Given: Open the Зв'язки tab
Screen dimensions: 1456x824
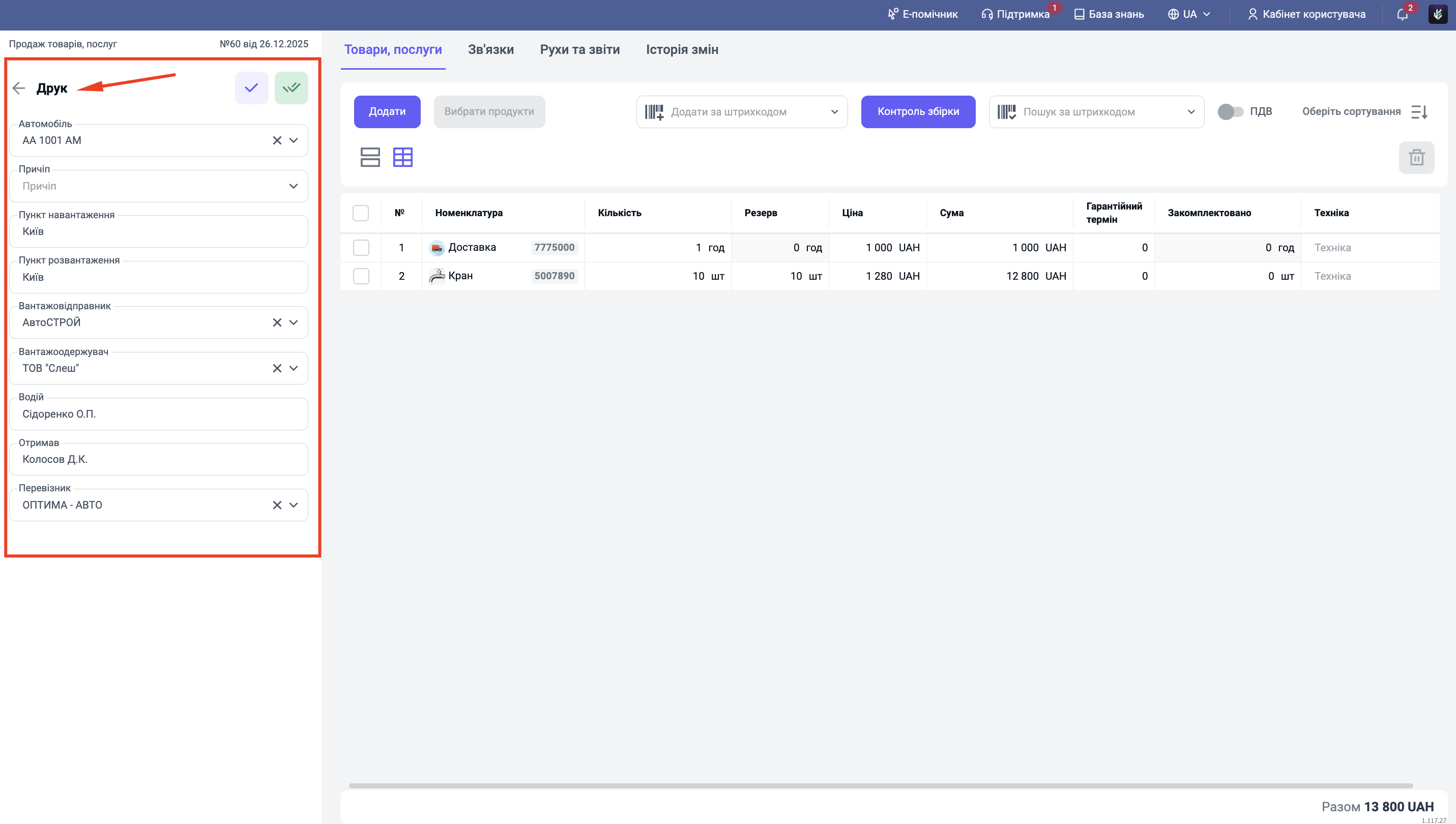Looking at the screenshot, I should 490,50.
